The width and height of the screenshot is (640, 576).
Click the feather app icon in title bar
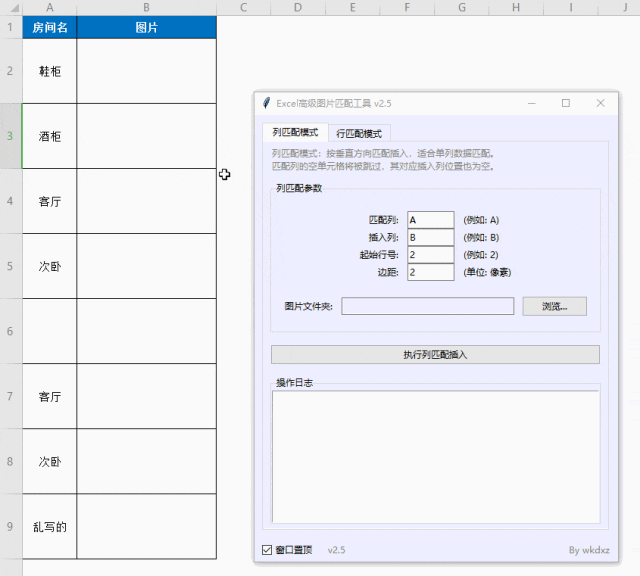[267, 103]
